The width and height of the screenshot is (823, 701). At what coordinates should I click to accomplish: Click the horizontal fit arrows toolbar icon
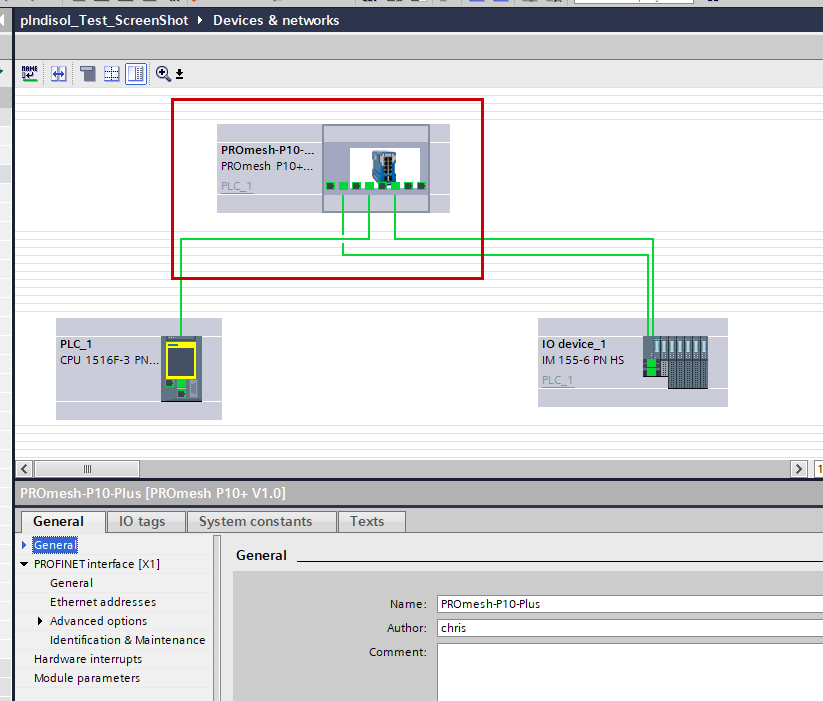58,73
